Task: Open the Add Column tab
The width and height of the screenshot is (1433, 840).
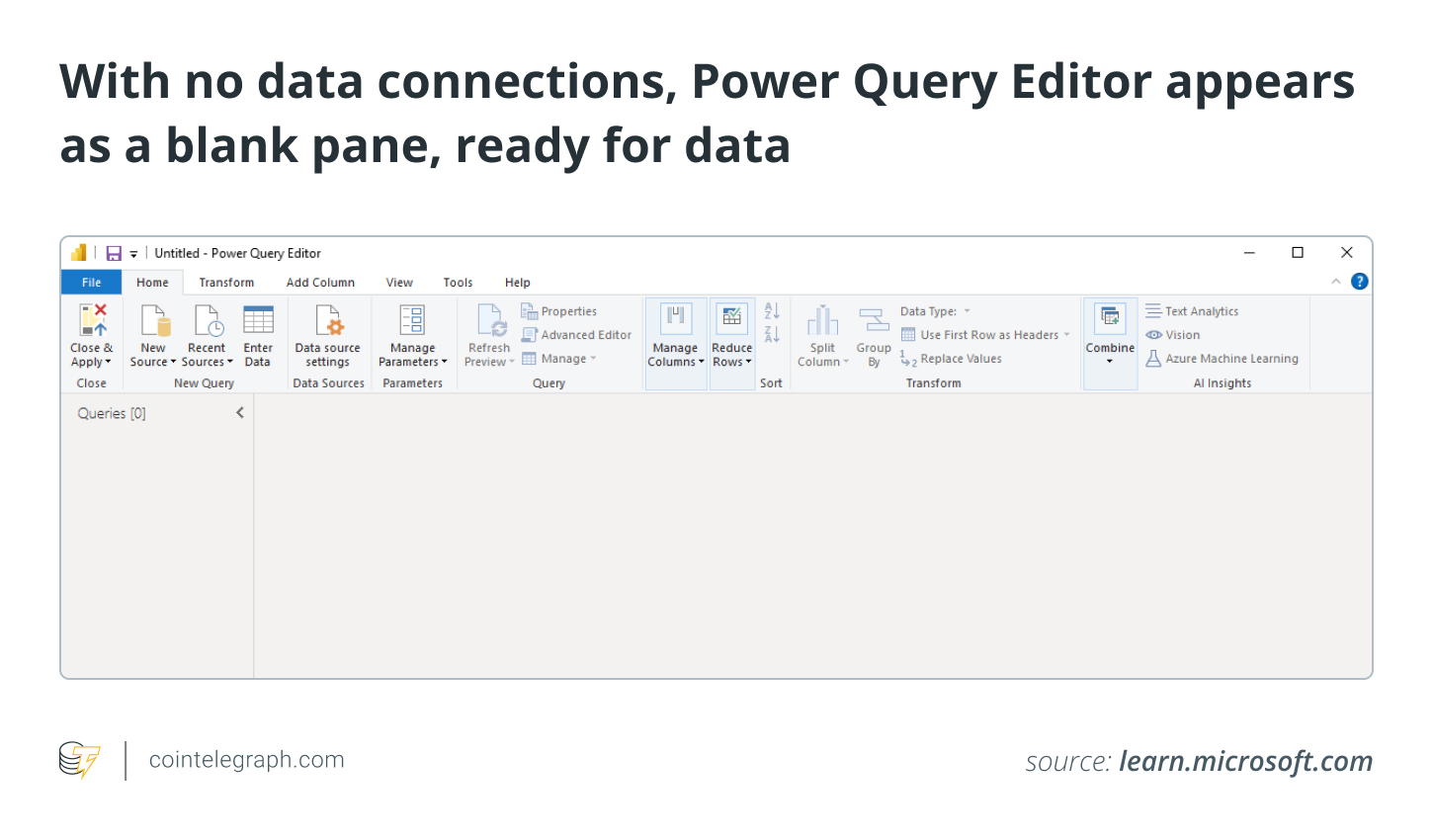Action: click(x=320, y=283)
